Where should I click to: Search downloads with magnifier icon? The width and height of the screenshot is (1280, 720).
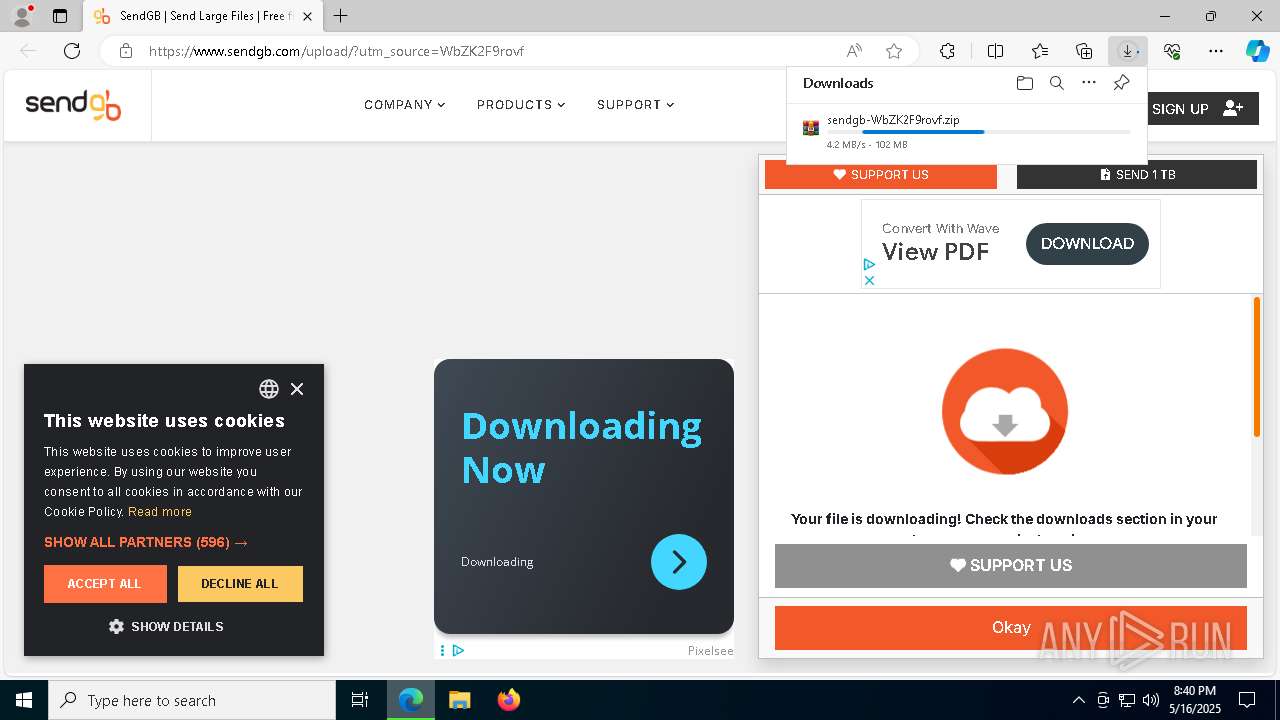pyautogui.click(x=1056, y=83)
